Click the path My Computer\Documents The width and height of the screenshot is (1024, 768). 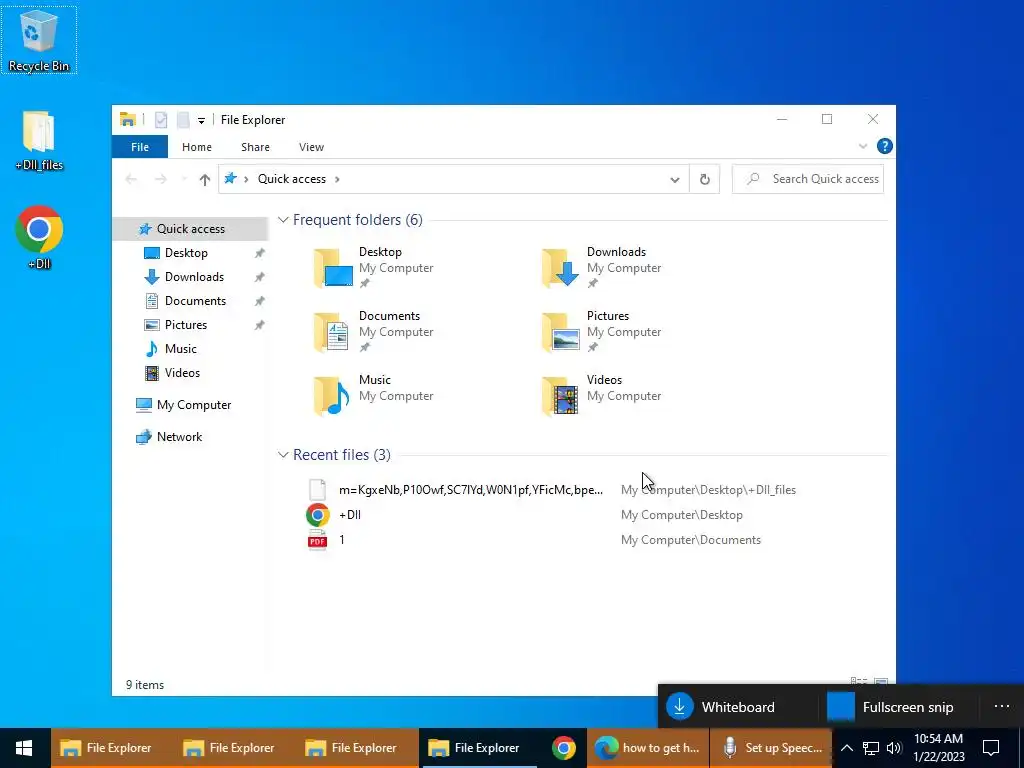(x=690, y=540)
